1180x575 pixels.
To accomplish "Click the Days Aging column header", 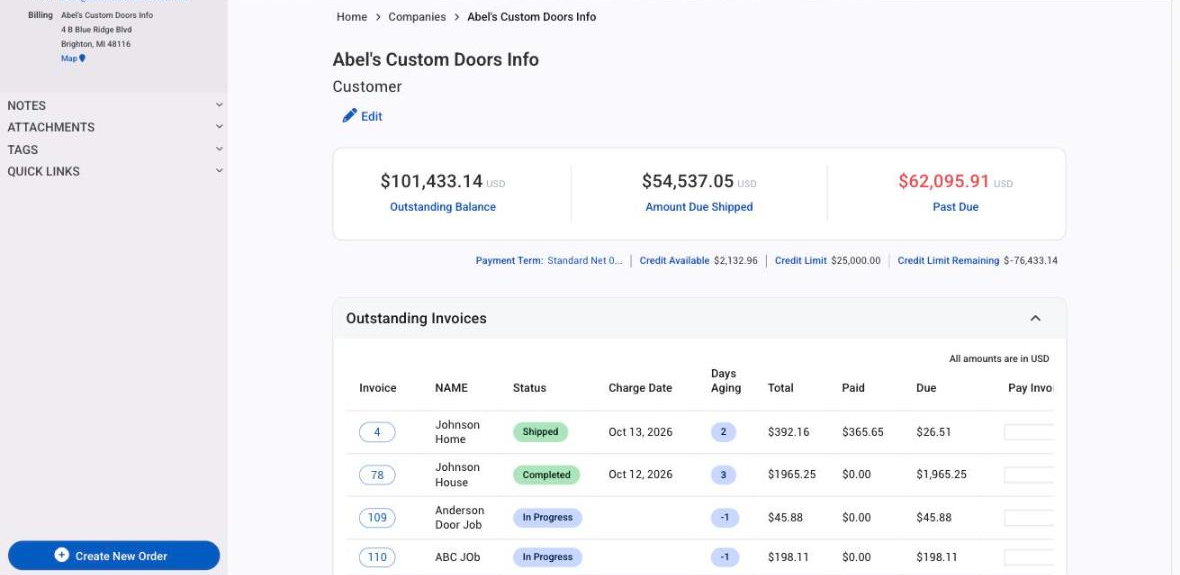I will (725, 381).
